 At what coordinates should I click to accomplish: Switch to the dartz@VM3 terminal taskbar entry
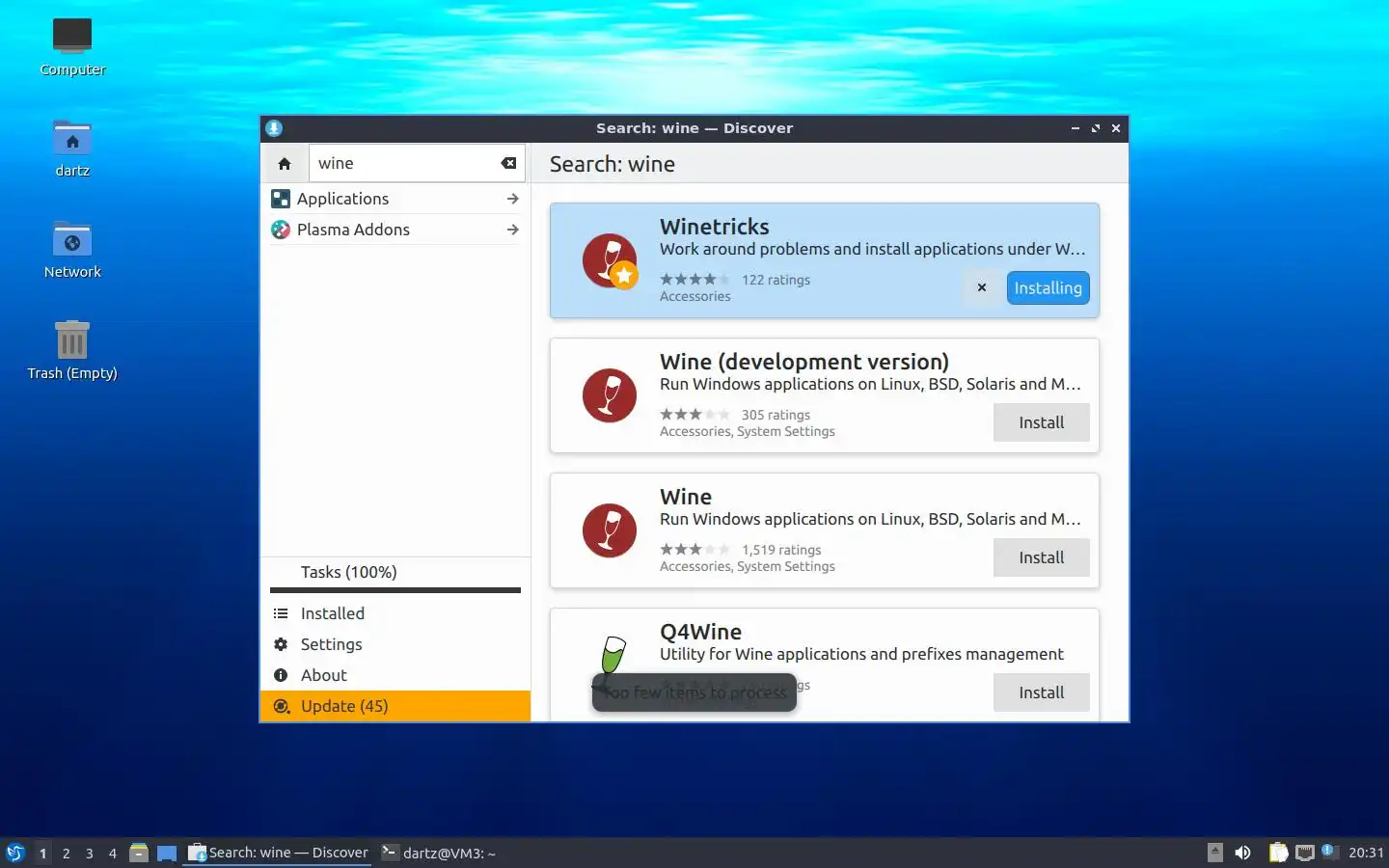pyautogui.click(x=439, y=853)
